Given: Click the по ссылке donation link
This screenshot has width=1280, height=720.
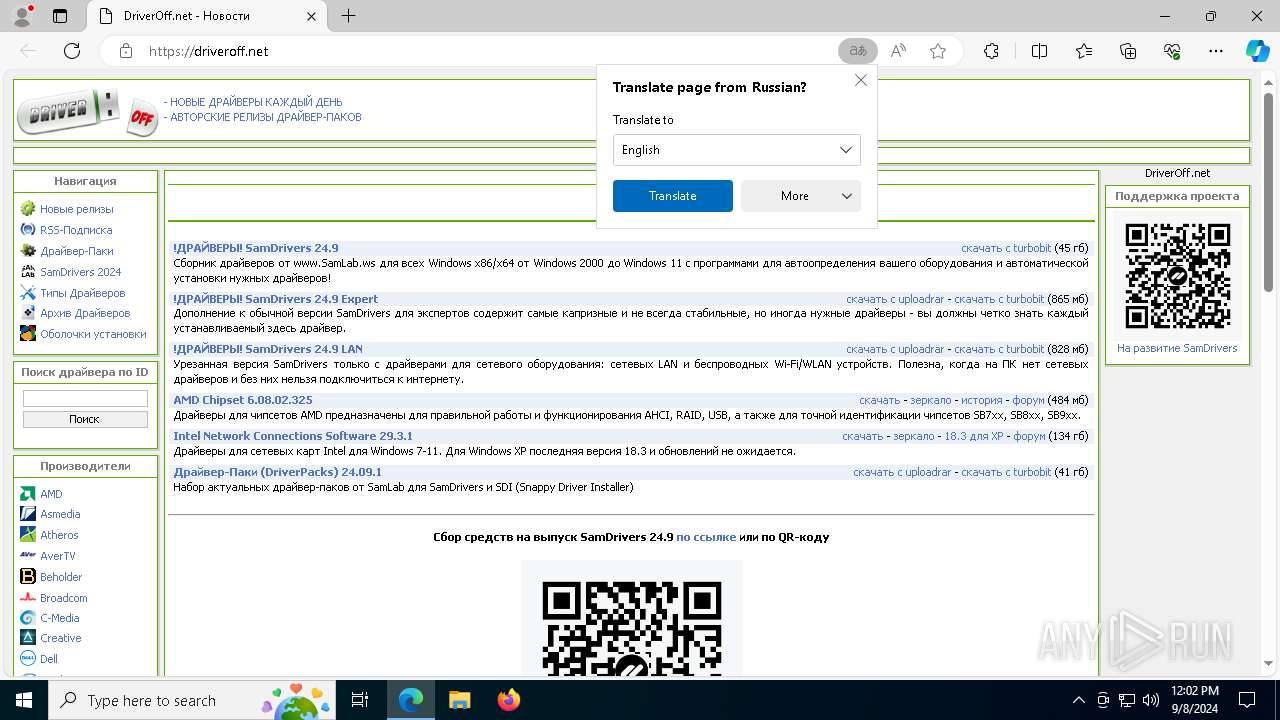Looking at the screenshot, I should [706, 537].
